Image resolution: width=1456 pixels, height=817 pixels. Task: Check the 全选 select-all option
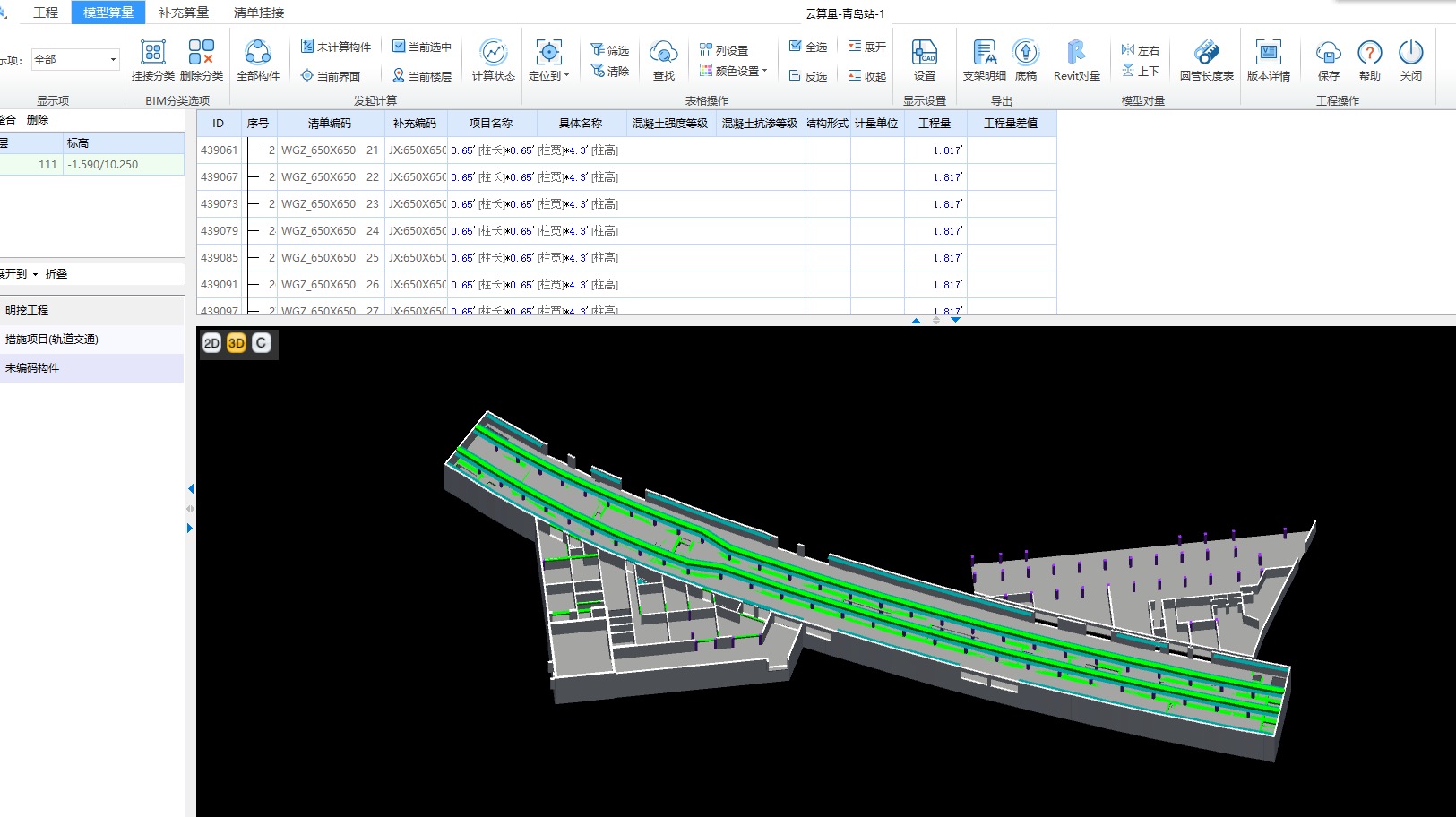click(x=796, y=47)
